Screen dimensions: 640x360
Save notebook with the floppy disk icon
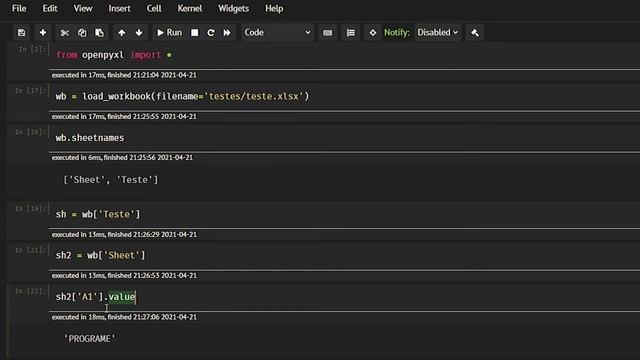click(22, 33)
